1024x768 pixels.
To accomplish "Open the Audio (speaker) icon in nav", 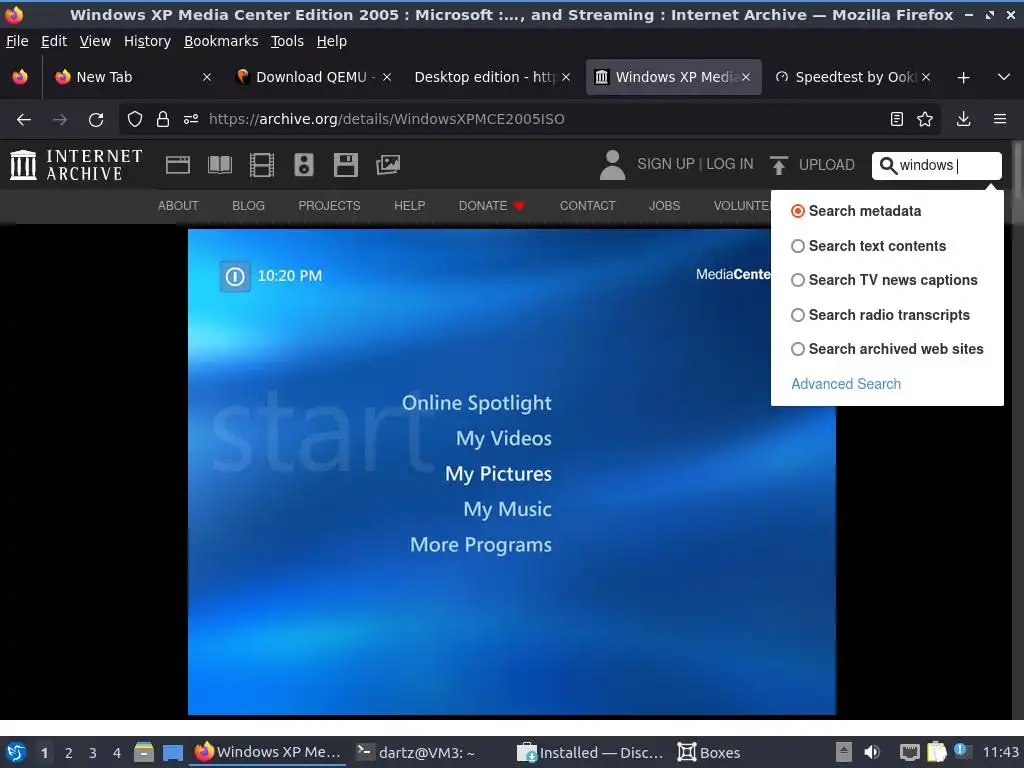I will click(304, 165).
